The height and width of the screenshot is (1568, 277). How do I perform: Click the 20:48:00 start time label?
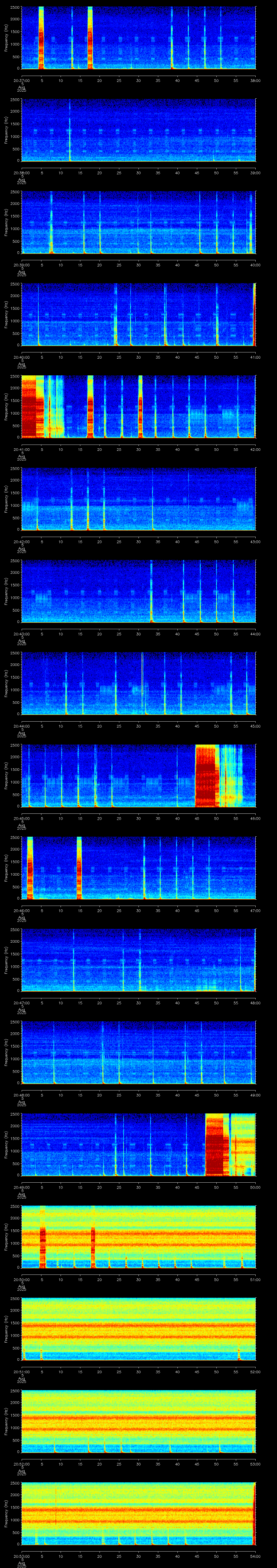[21, 1095]
